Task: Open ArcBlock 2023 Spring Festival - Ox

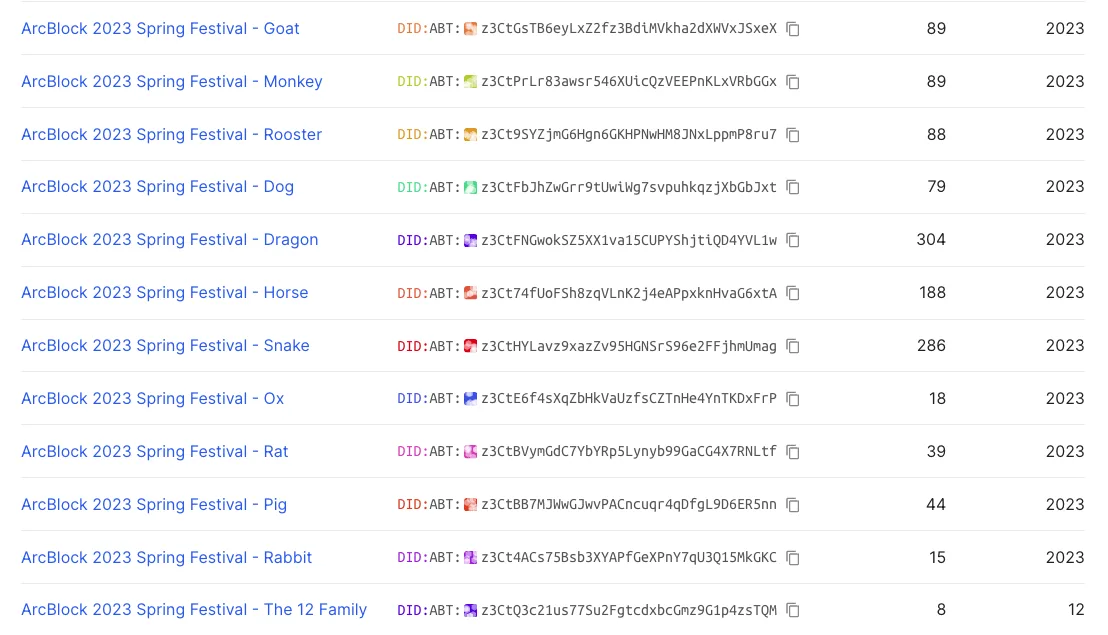Action: click(153, 398)
